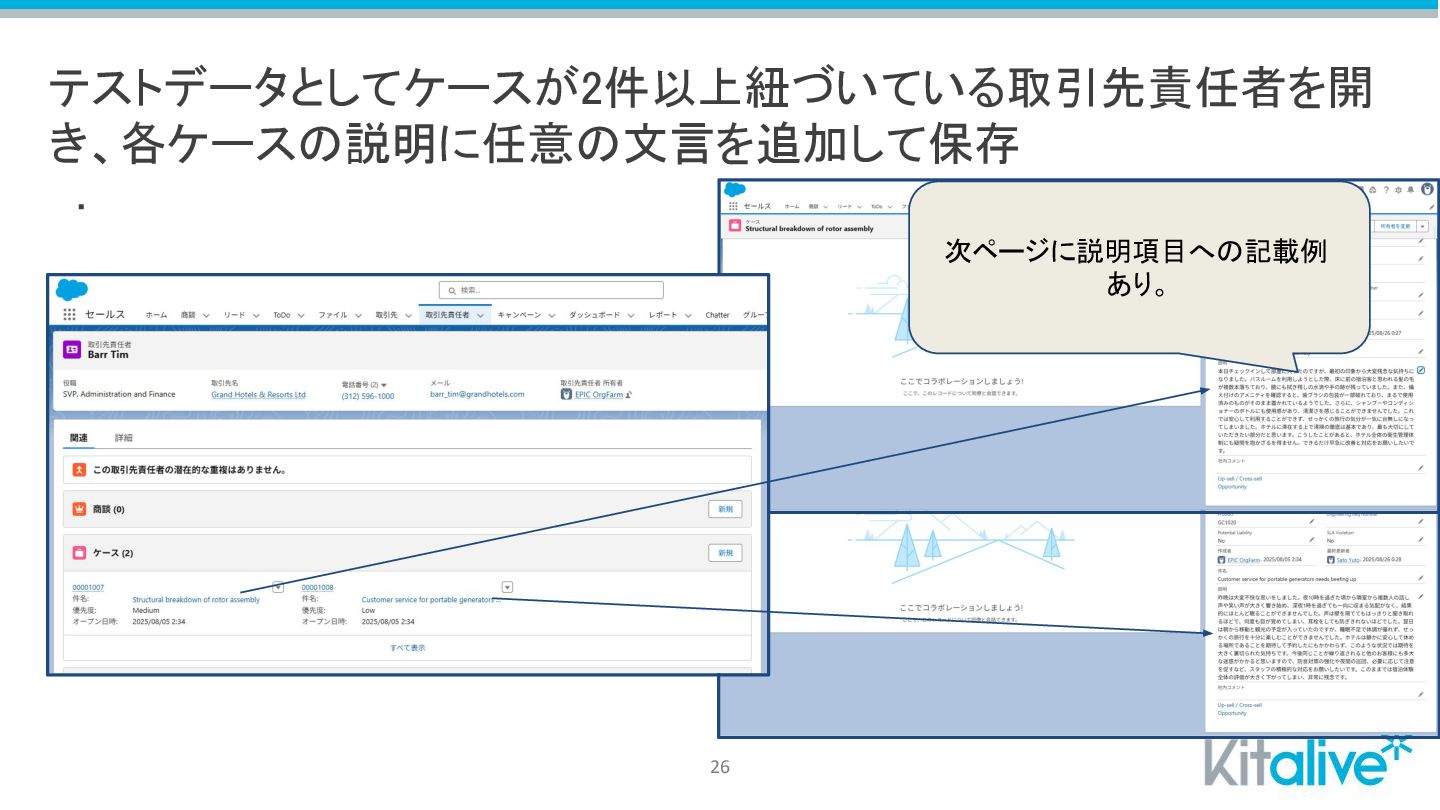
Task: Click the pencil next to Potential Liability No
Action: click(1312, 540)
